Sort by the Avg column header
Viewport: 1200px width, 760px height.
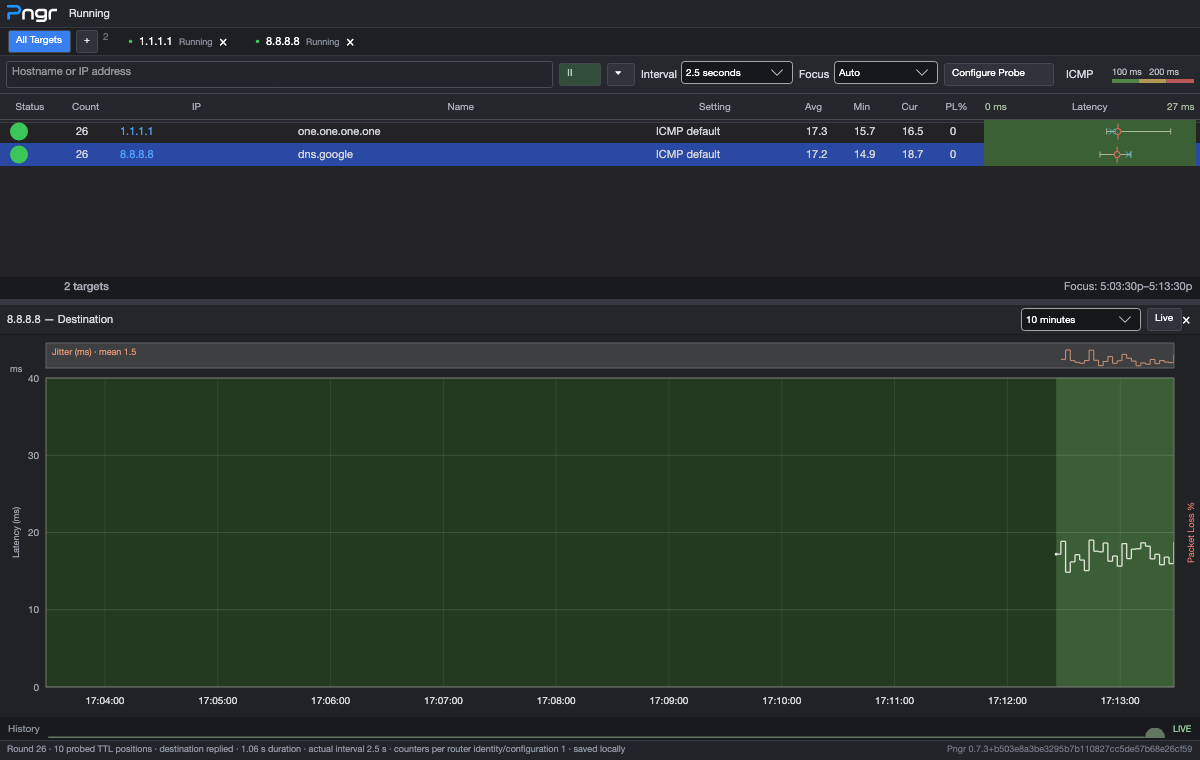click(813, 107)
